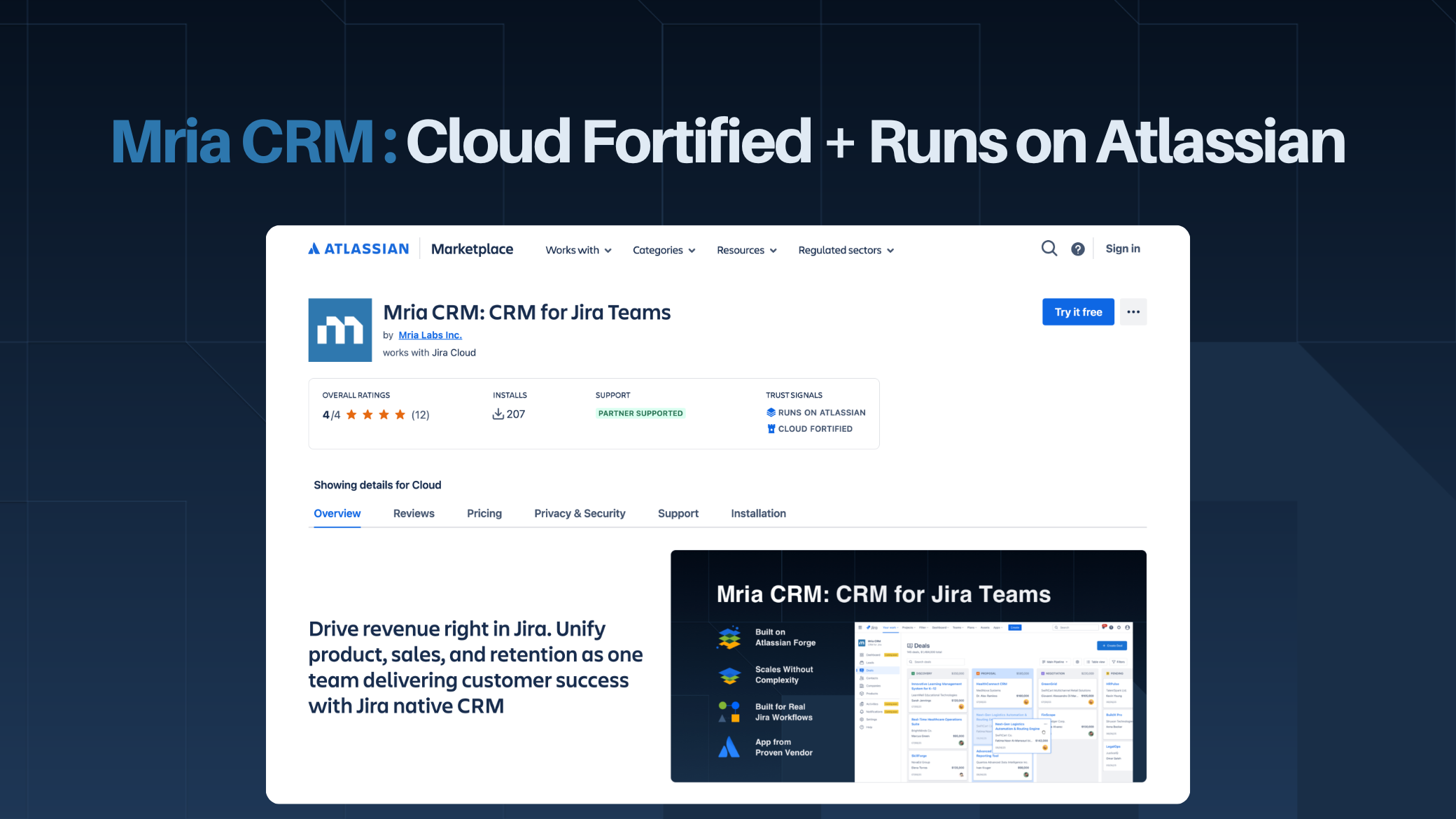Click the Try it free button
Viewport: 1456px width, 819px height.
[1078, 312]
